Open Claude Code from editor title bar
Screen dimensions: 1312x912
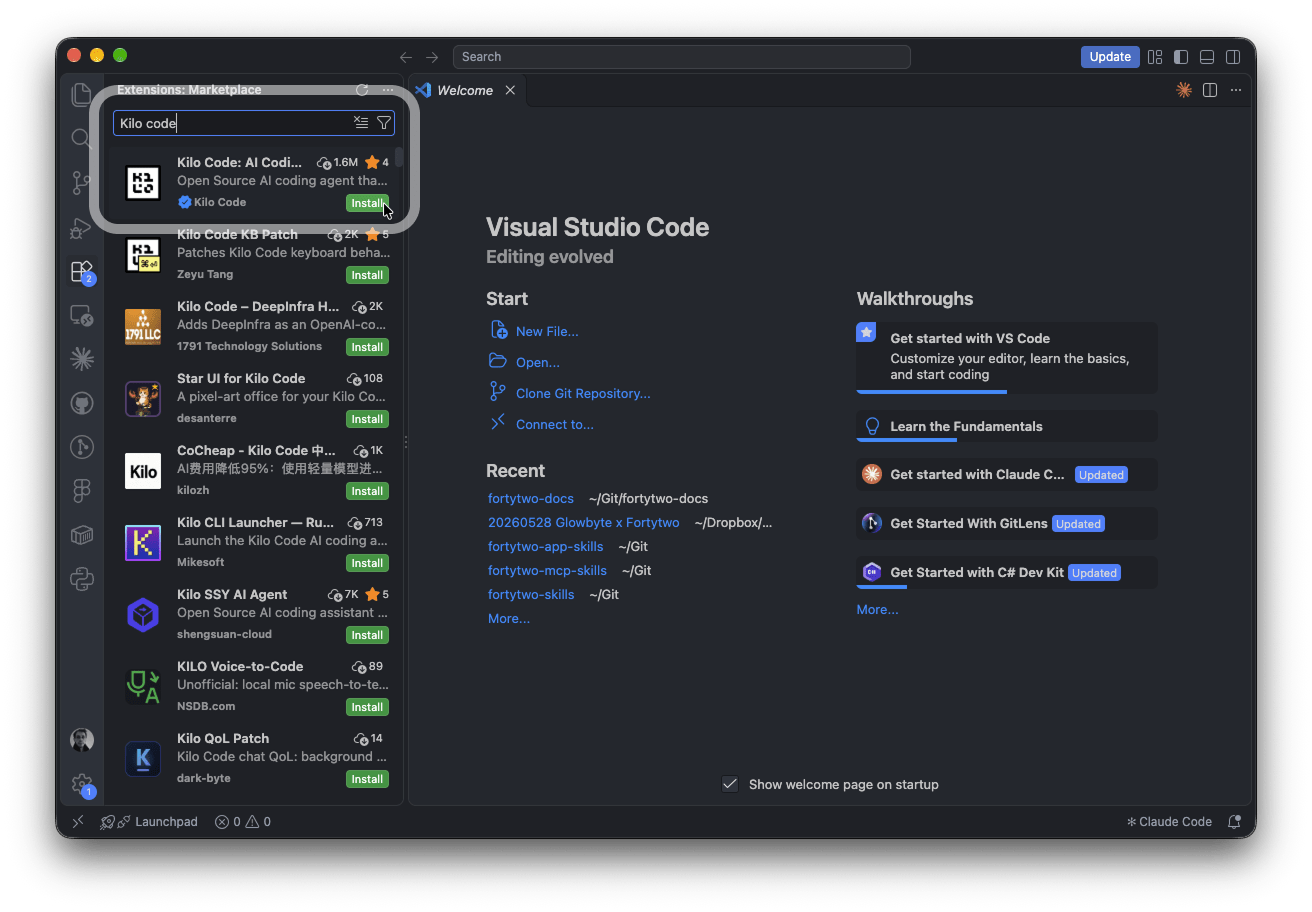[1184, 90]
